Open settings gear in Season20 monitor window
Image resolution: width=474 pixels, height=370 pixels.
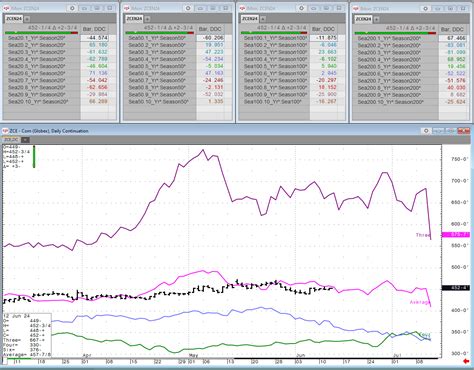point(72,8)
